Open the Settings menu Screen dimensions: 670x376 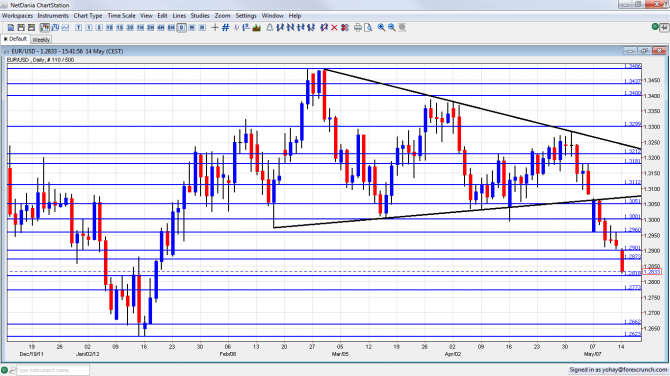pos(246,16)
